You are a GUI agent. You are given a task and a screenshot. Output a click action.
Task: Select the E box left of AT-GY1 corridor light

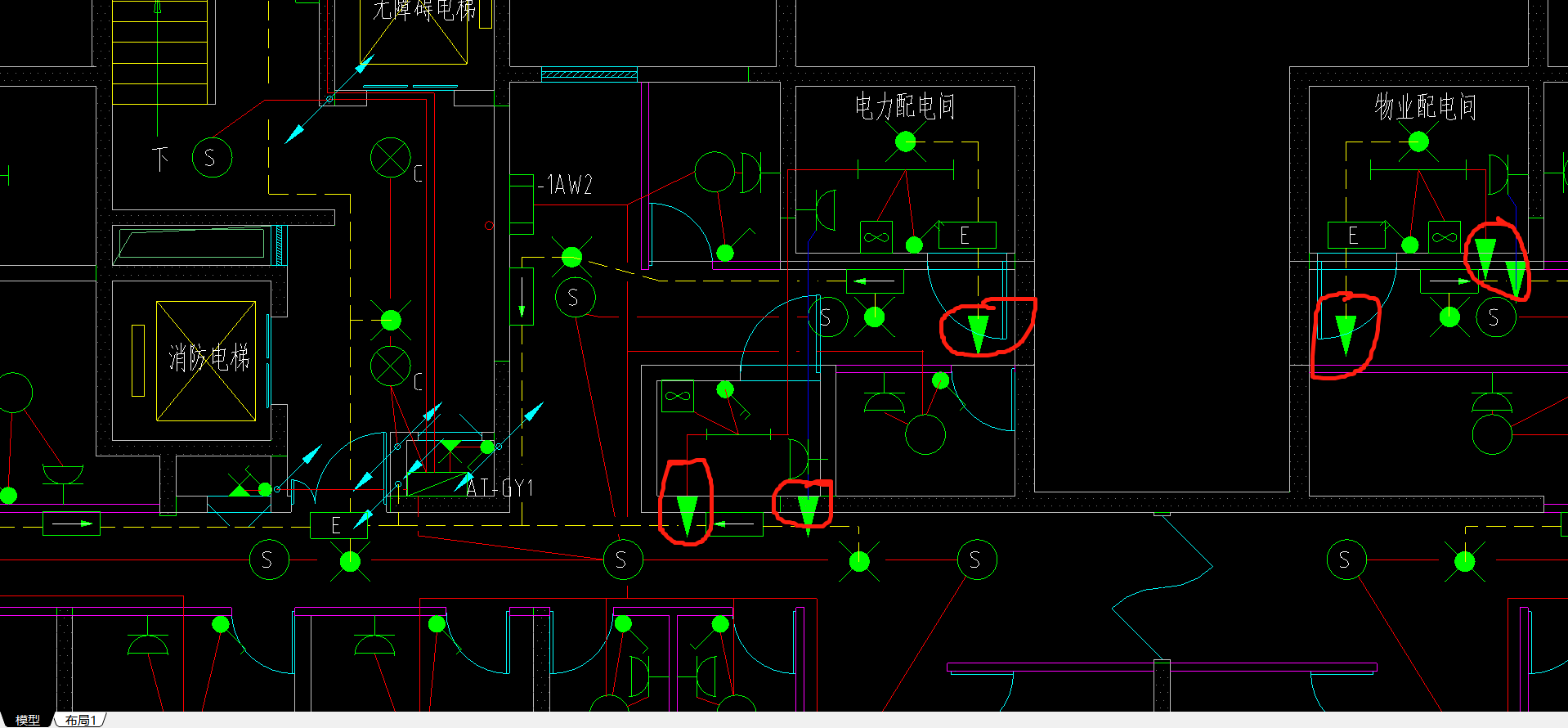(x=338, y=526)
